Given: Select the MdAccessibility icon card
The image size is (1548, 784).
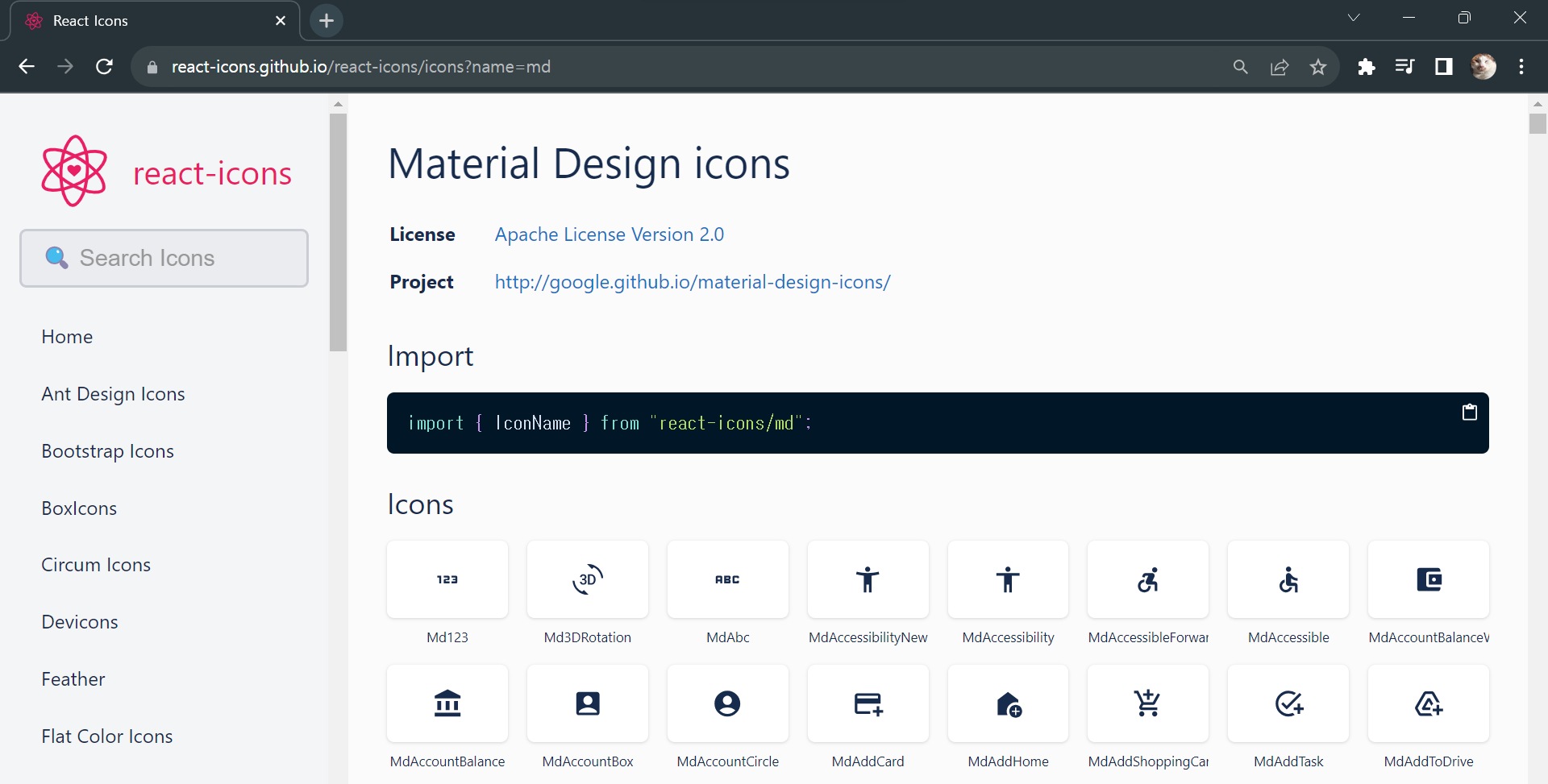Looking at the screenshot, I should pos(1008,579).
